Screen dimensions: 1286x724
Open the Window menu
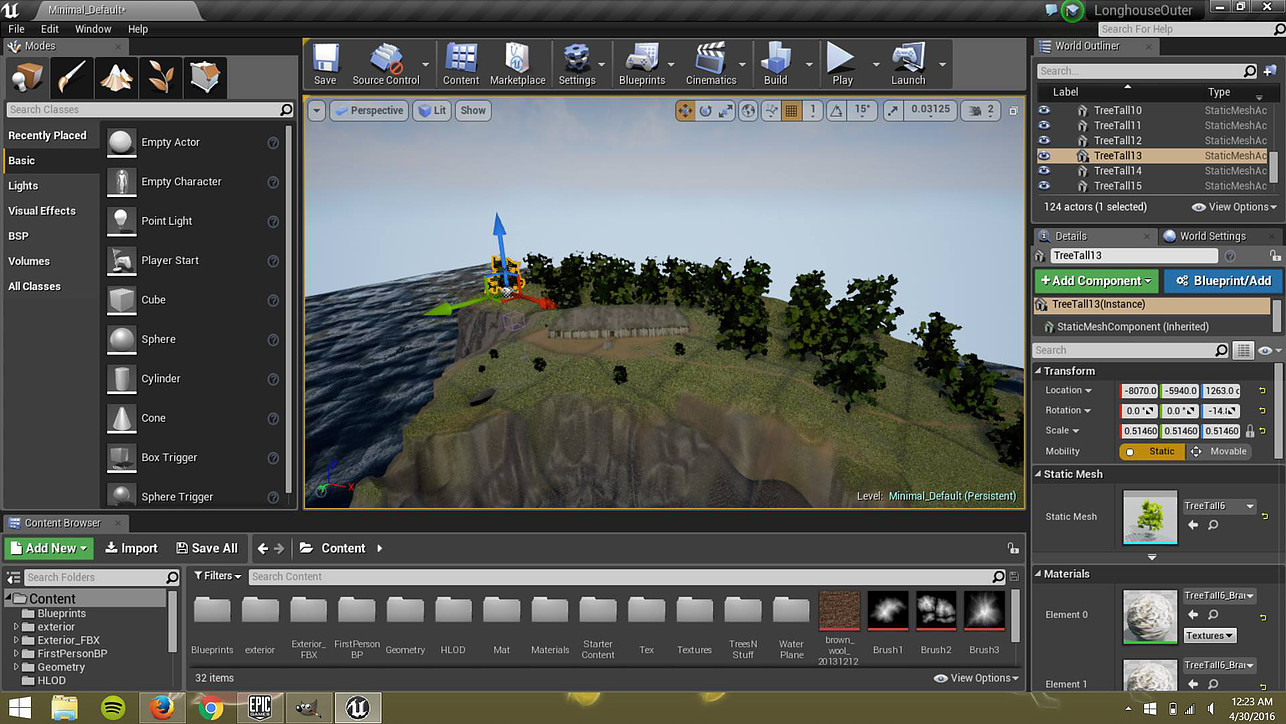[x=92, y=28]
